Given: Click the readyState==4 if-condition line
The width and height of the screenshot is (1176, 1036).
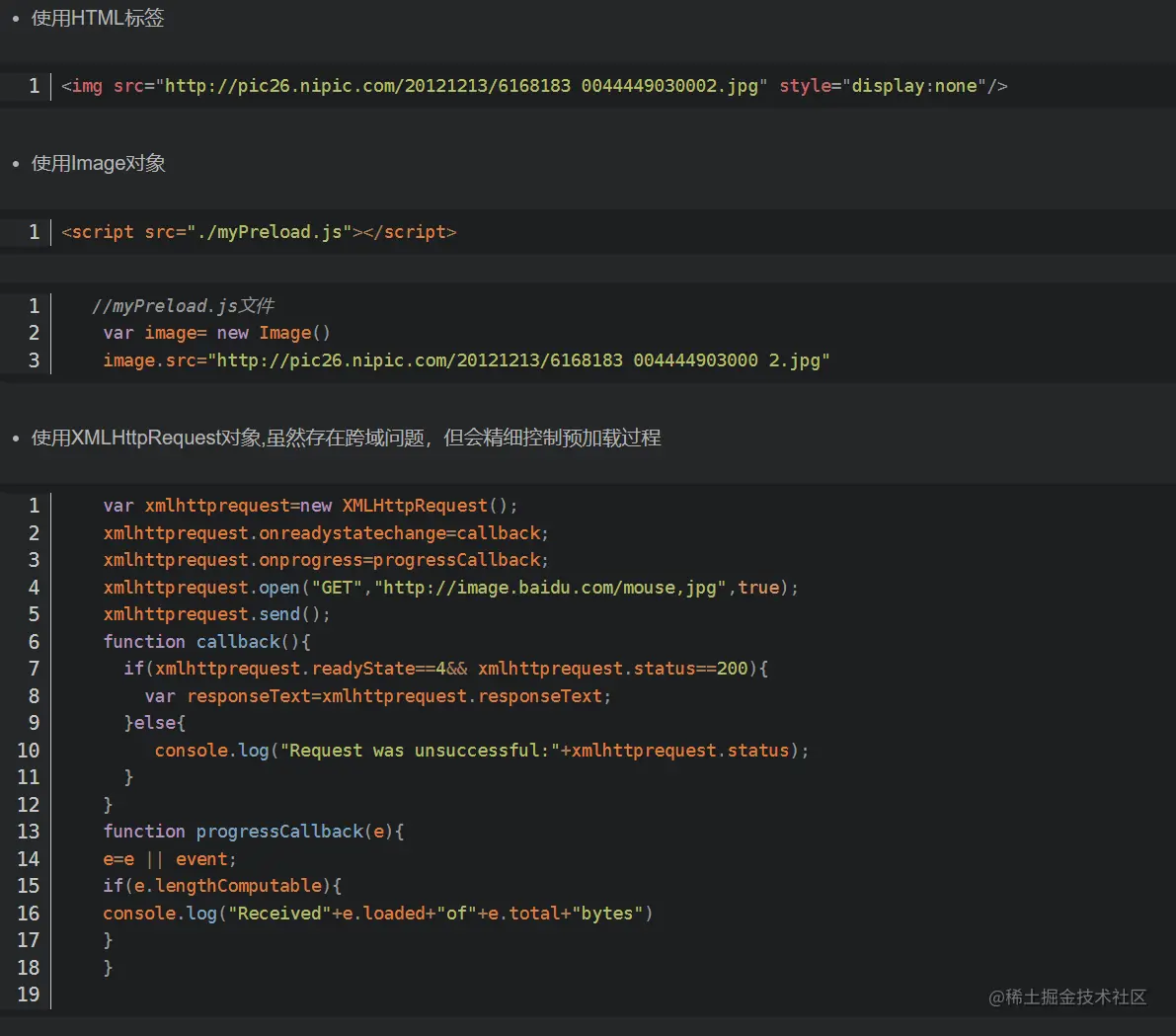Looking at the screenshot, I should click(x=446, y=669).
